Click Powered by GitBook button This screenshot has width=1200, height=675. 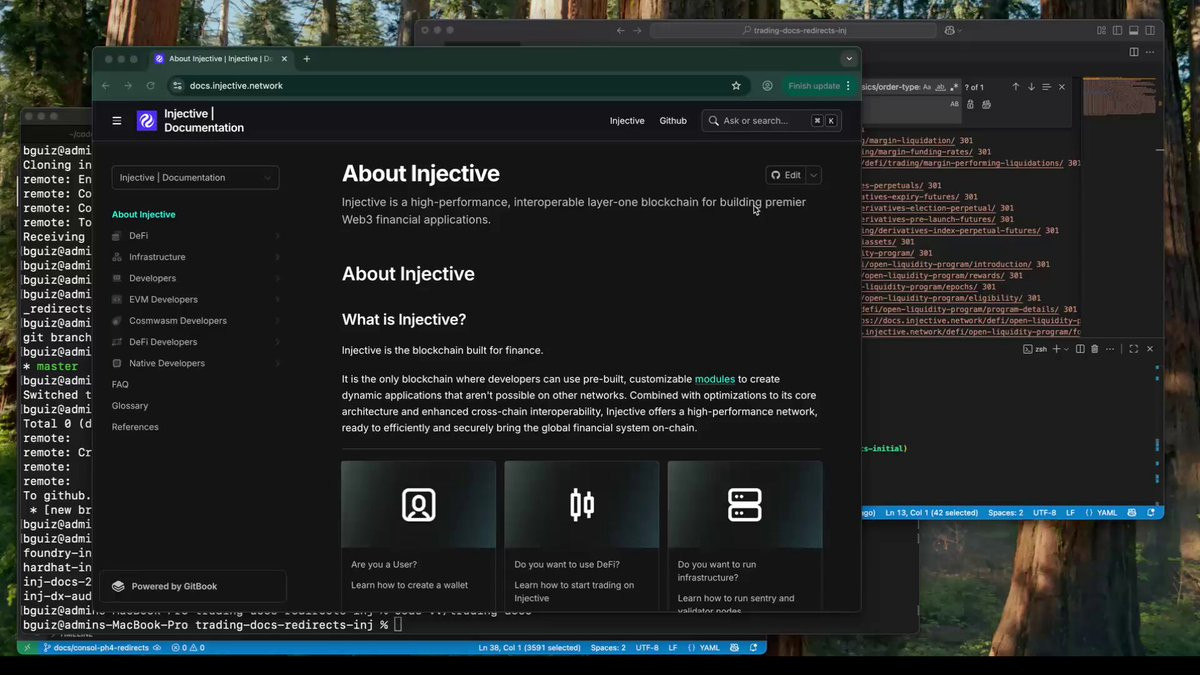click(193, 587)
